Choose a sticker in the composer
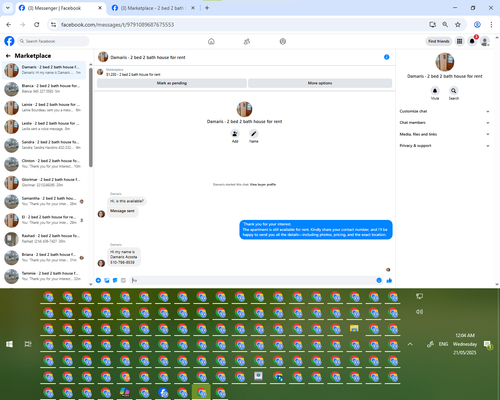The height and width of the screenshot is (400, 500). pyautogui.click(x=115, y=280)
